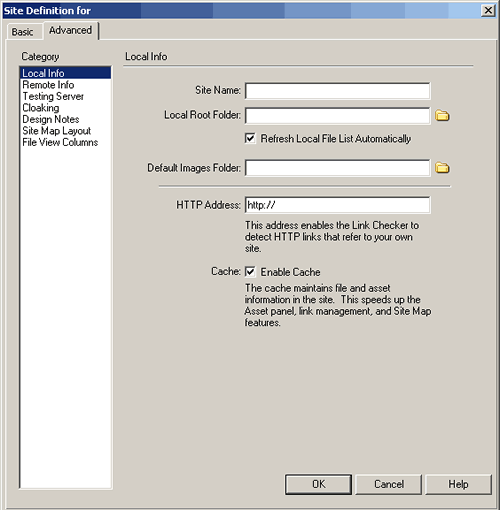The width and height of the screenshot is (500, 510).
Task: Click the HTTP Address field
Action: 337,205
